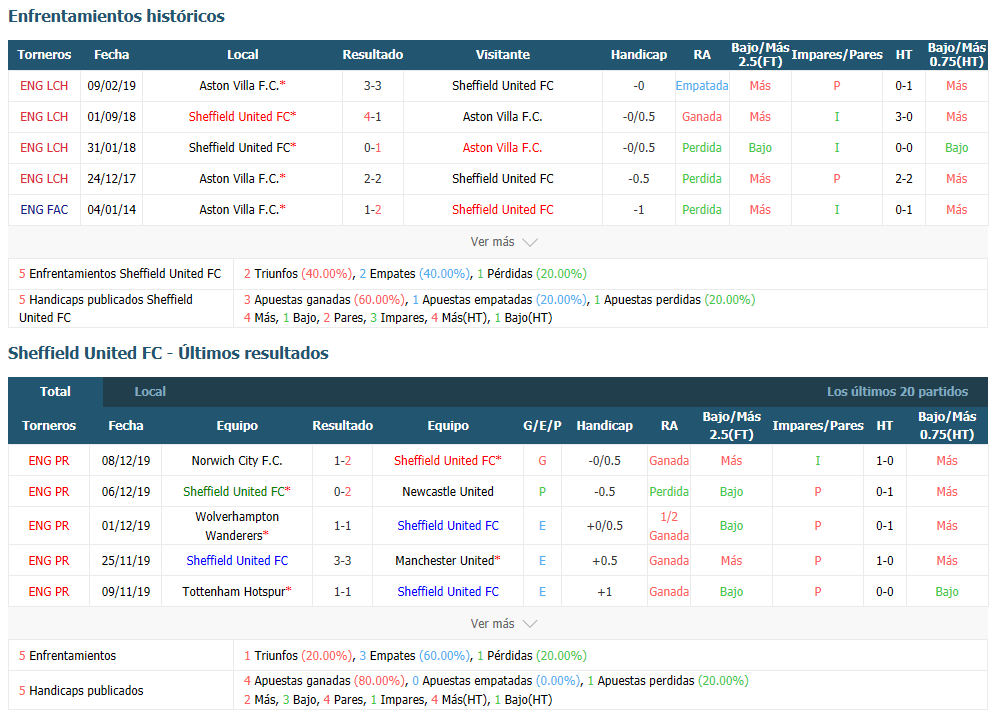Expand 'Ver más' under Enfrentamientos históricos
Image resolution: width=996 pixels, height=716 pixels.
(x=503, y=242)
